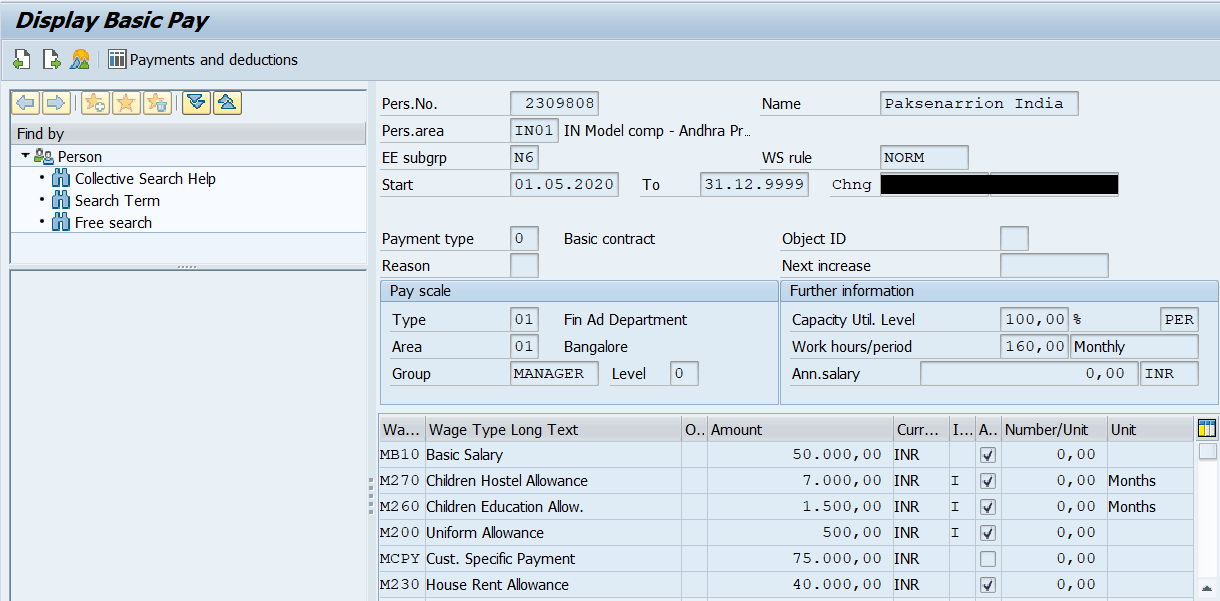The height and width of the screenshot is (601, 1220).
Task: Click the delete favorite star-trash icon
Action: click(157, 103)
